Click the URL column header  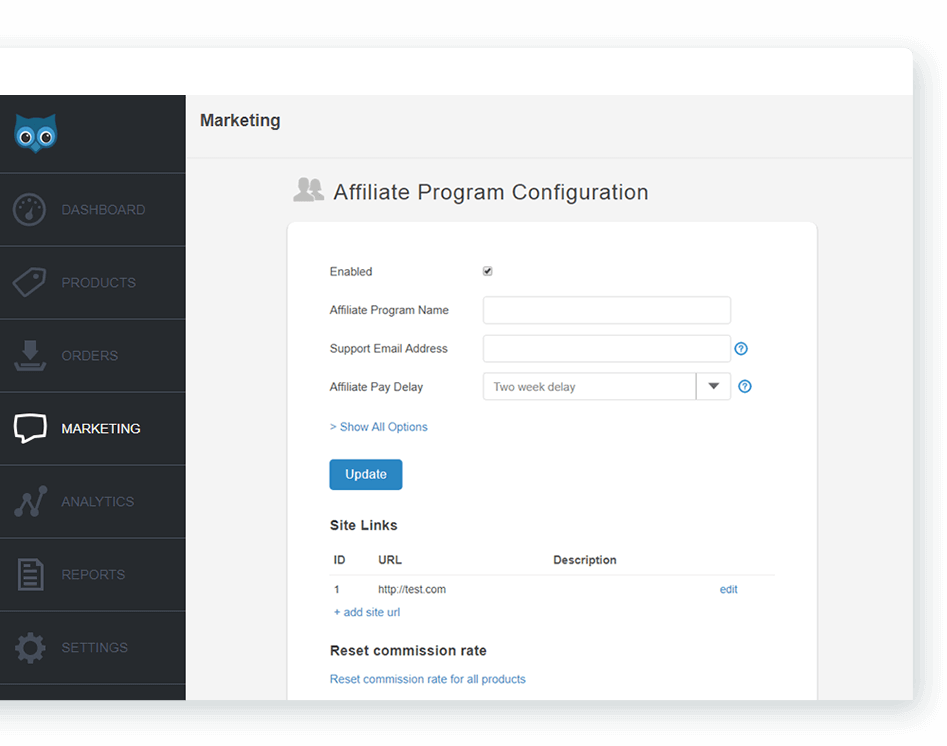[x=390, y=560]
